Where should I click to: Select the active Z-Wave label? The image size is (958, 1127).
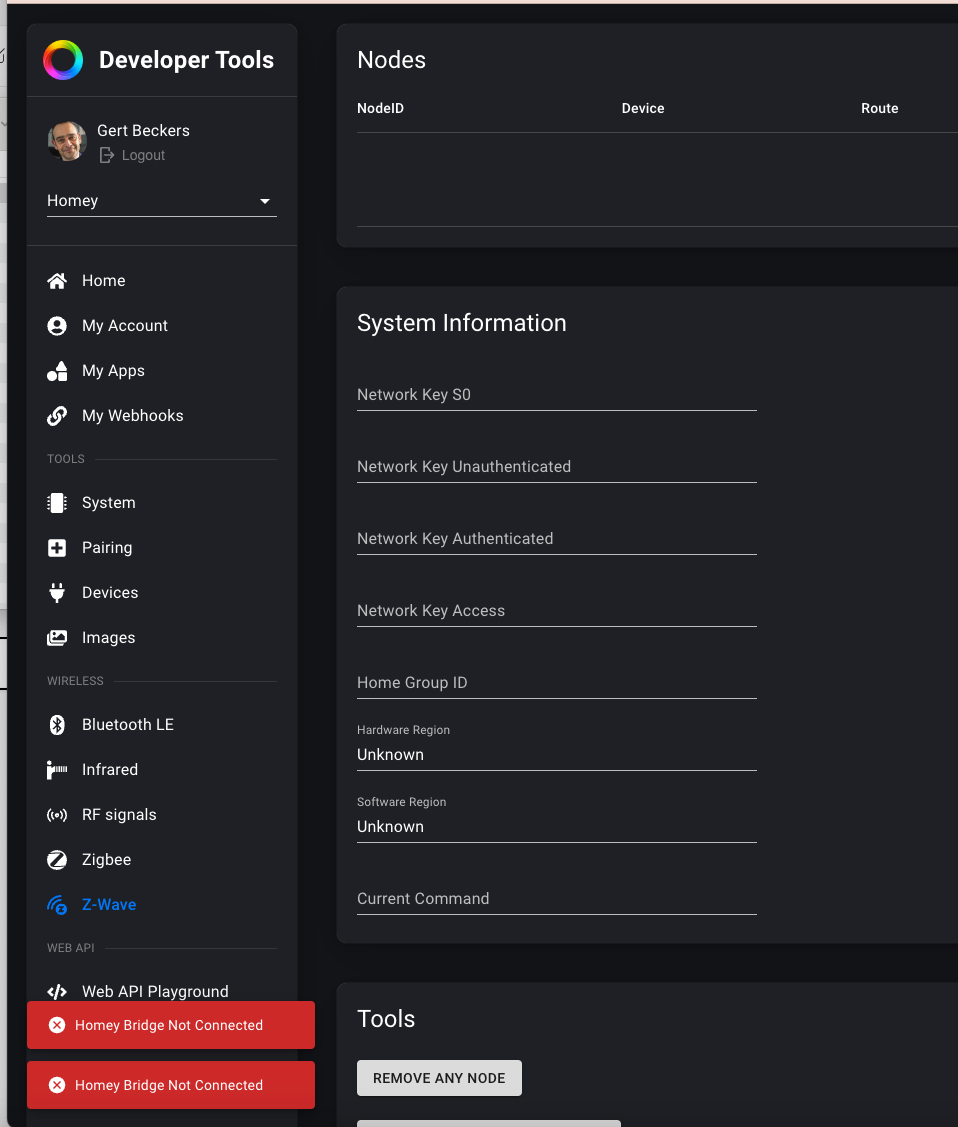(x=109, y=905)
